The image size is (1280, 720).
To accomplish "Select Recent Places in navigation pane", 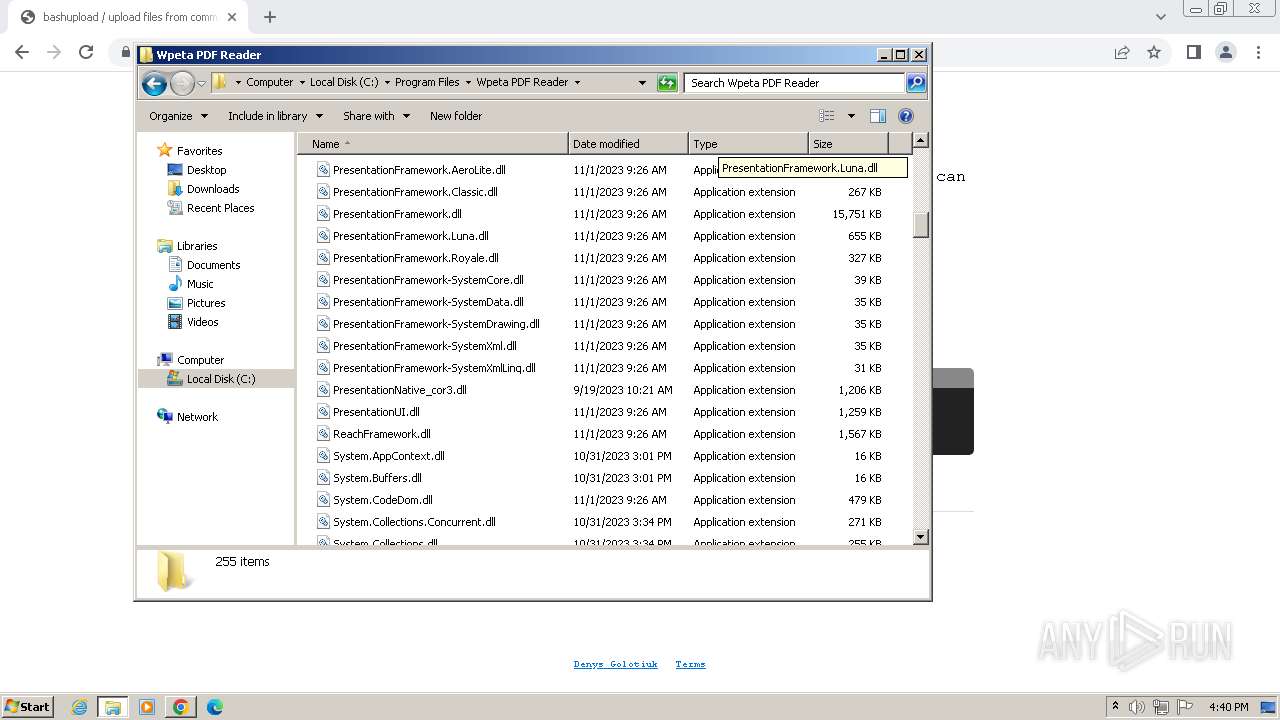I will (220, 208).
